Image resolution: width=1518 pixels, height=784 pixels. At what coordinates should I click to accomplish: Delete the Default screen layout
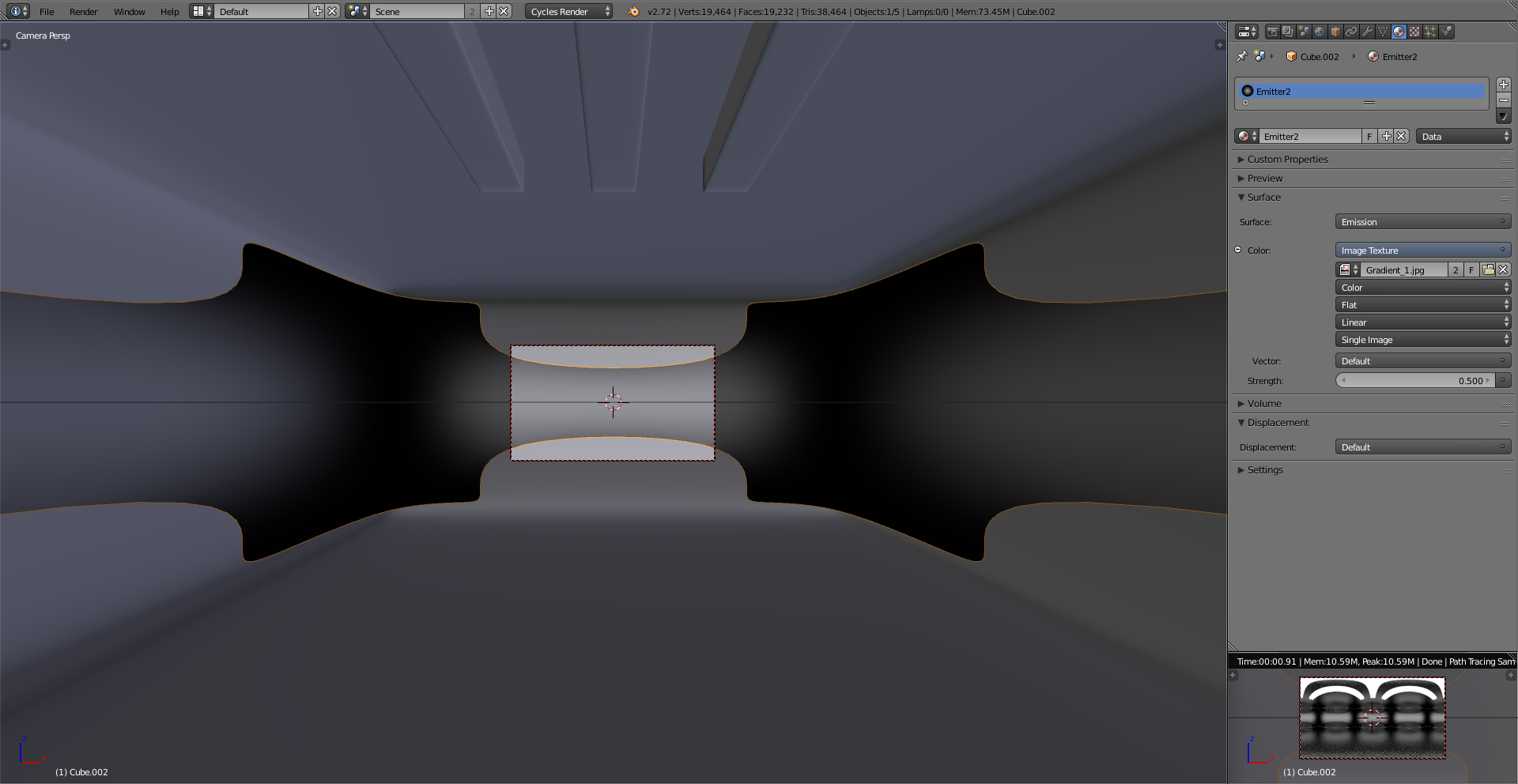click(x=333, y=11)
